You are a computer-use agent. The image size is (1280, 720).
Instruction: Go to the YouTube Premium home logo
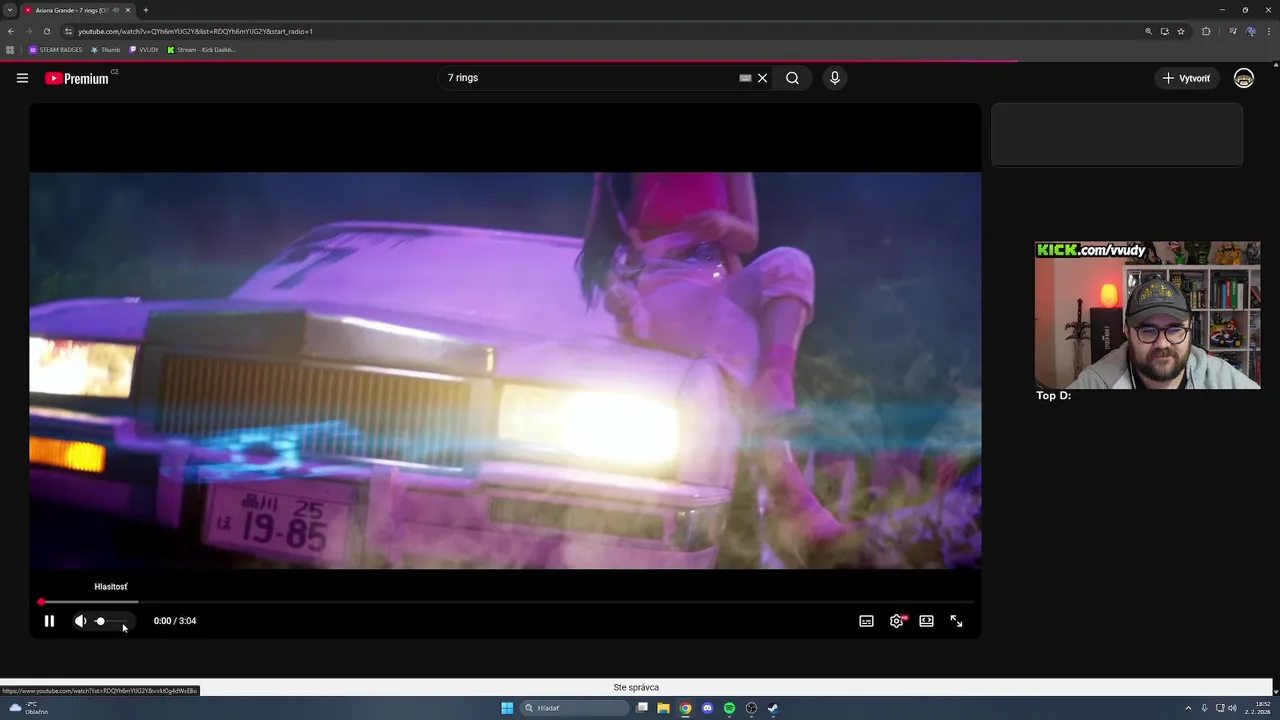click(77, 78)
